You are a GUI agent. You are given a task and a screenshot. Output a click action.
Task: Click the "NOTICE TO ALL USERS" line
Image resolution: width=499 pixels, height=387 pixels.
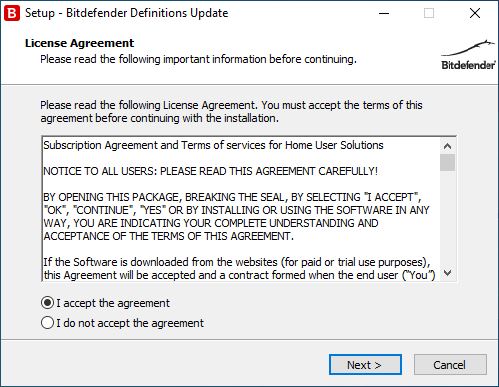click(210, 171)
